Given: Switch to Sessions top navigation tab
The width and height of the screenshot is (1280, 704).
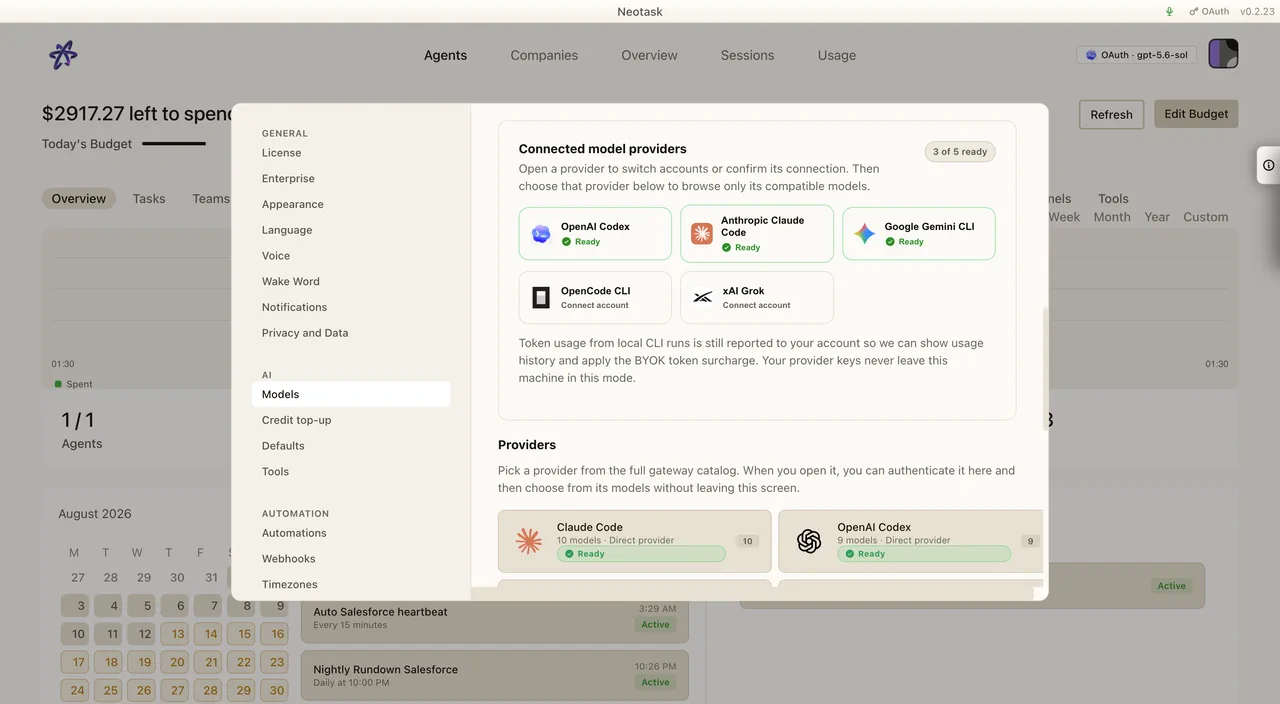Looking at the screenshot, I should click(x=747, y=55).
